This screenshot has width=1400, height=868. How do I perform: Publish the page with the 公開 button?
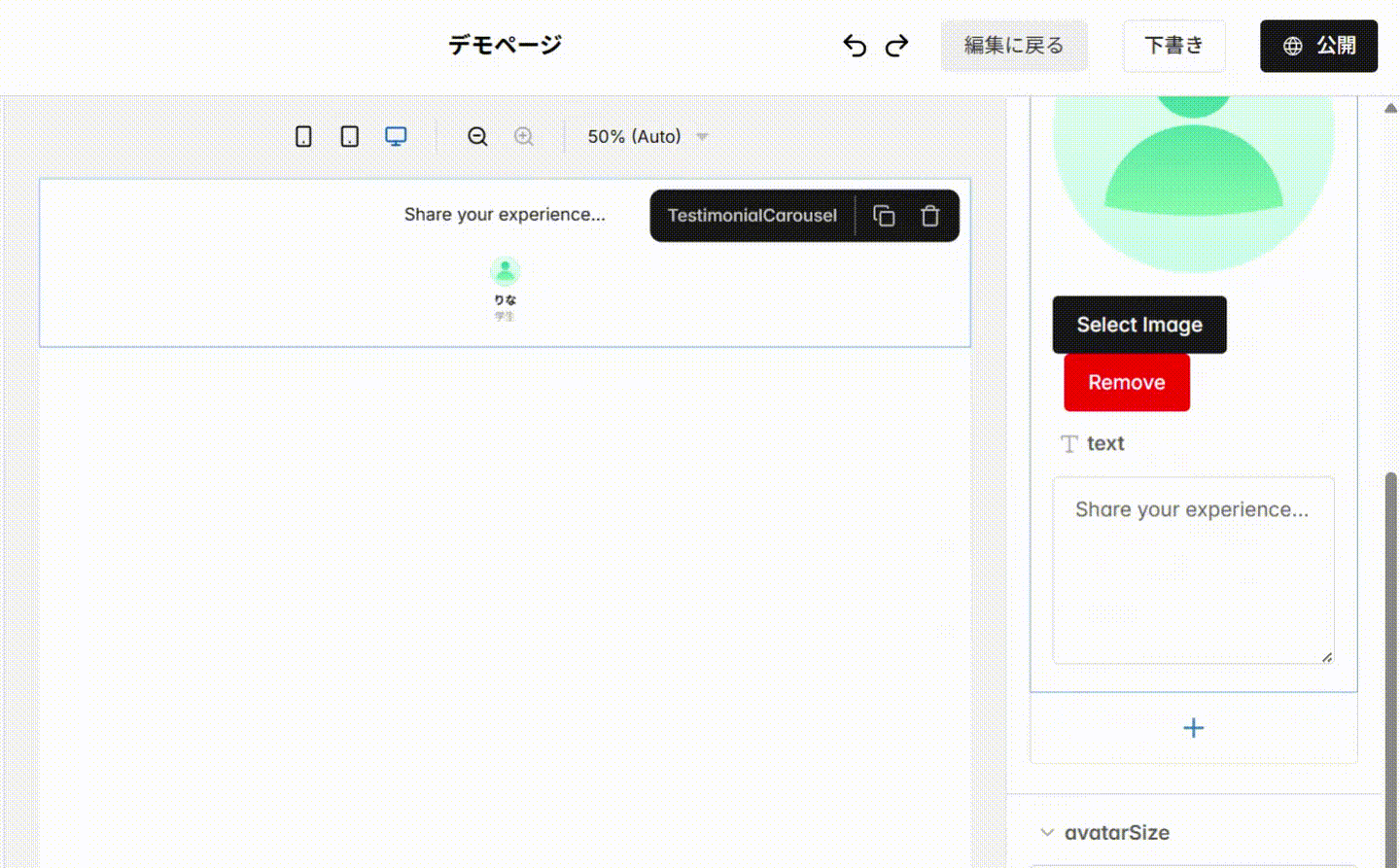pyautogui.click(x=1318, y=45)
